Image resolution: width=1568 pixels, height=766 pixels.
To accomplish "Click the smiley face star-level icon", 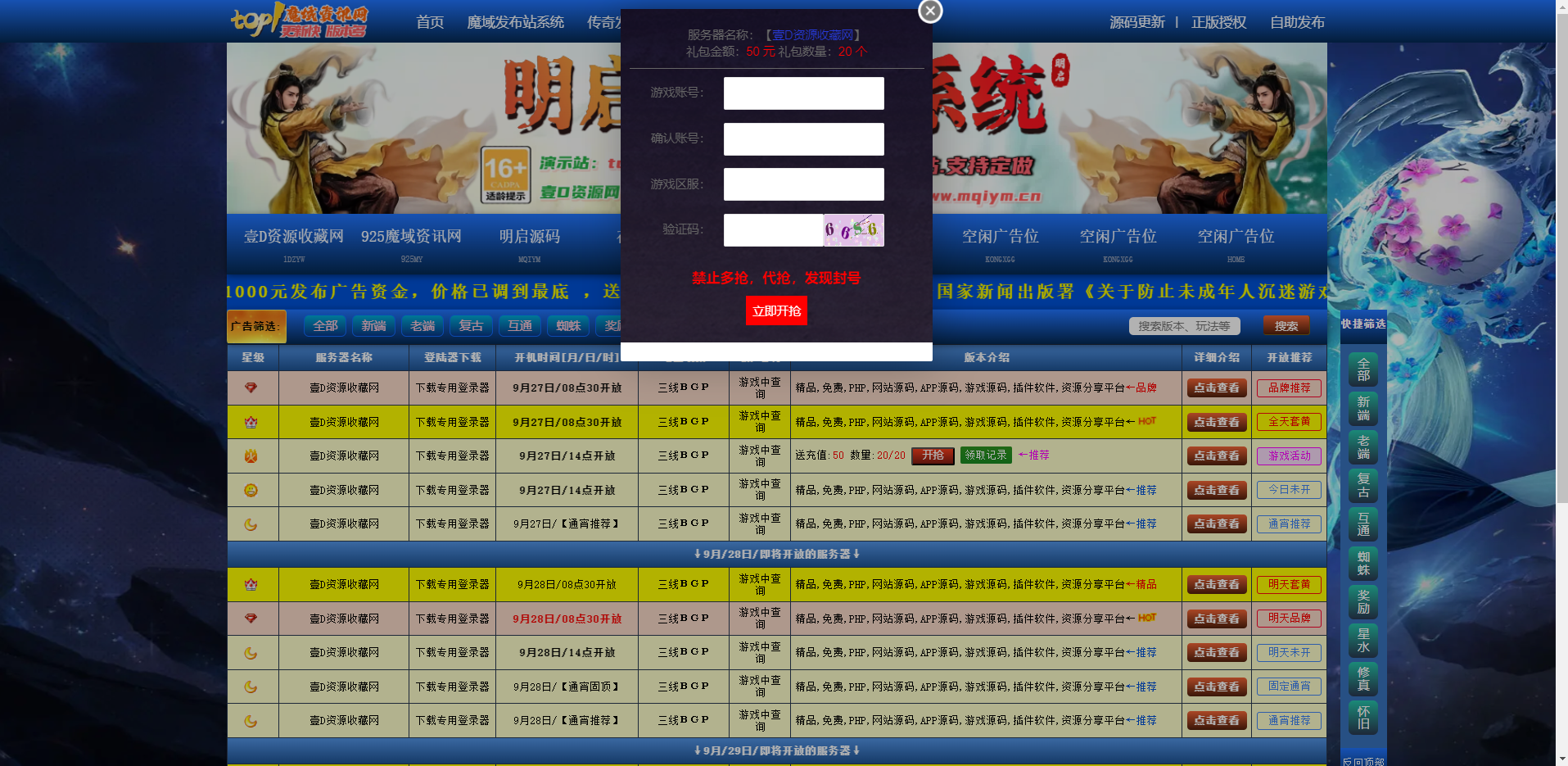I will point(251,490).
